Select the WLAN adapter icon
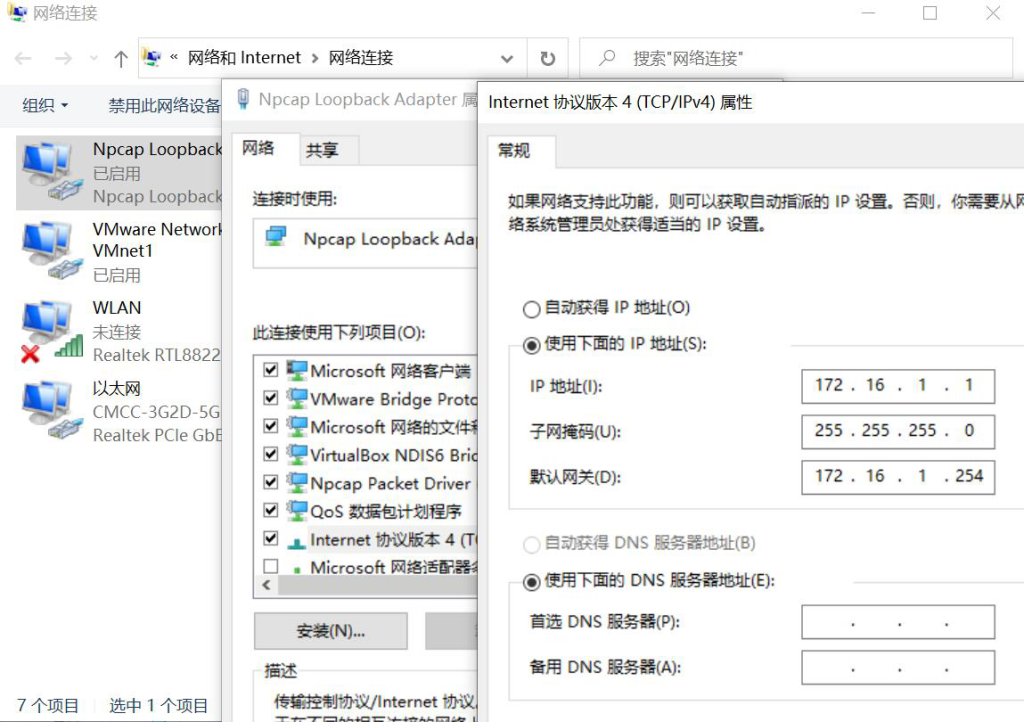This screenshot has height=722, width=1024. pyautogui.click(x=52, y=331)
